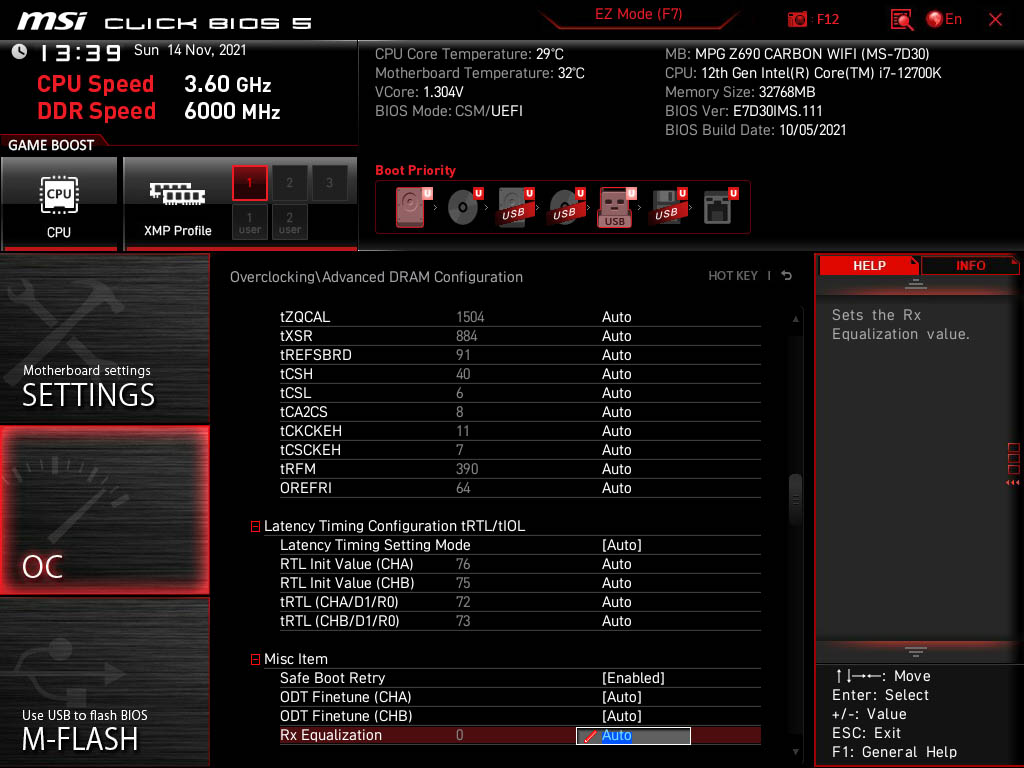Switch to the INFO tab
This screenshot has height=768, width=1024.
(x=969, y=265)
